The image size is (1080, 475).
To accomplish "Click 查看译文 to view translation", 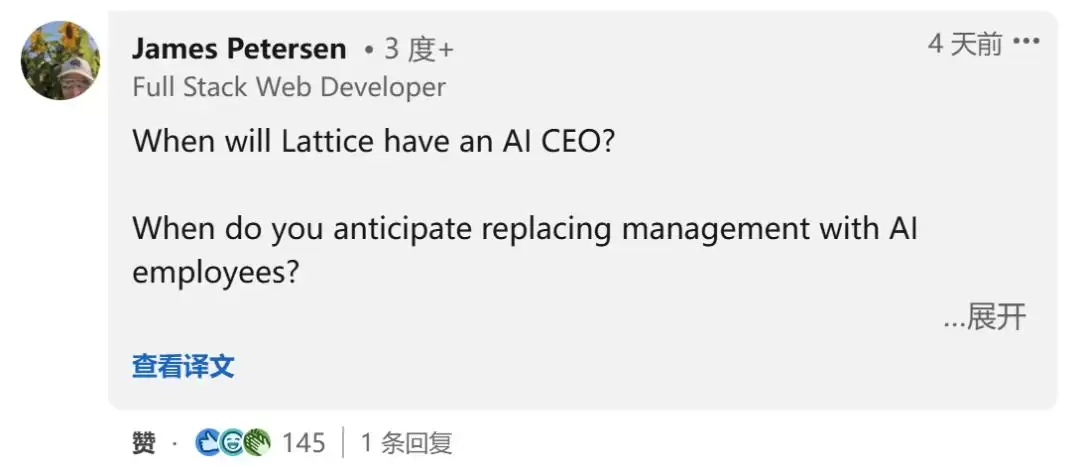I will pyautogui.click(x=183, y=366).
